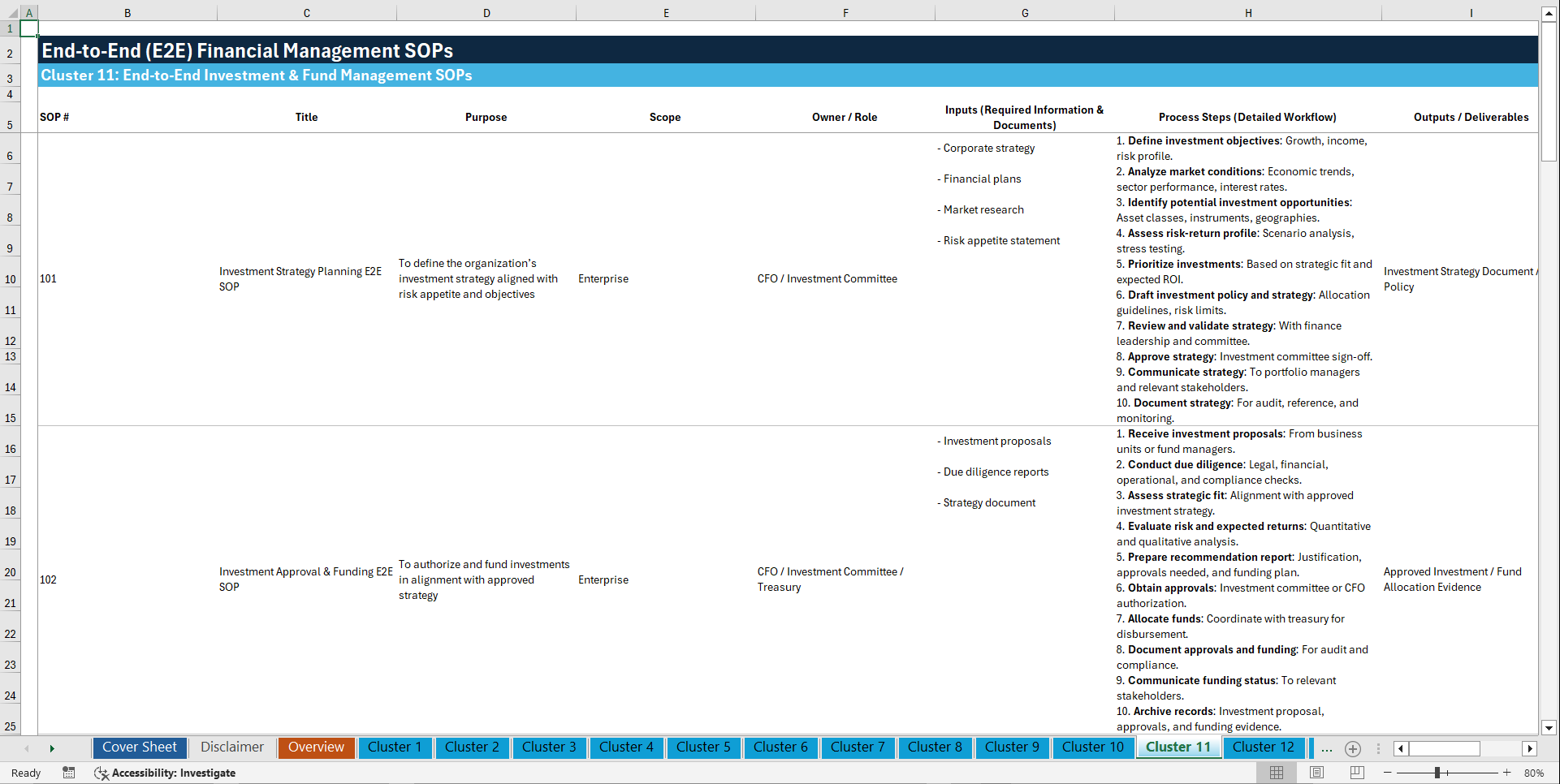Viewport: 1560px width, 784px height.
Task: Click the horizontal scrollbar right arrow
Action: click(x=1530, y=748)
